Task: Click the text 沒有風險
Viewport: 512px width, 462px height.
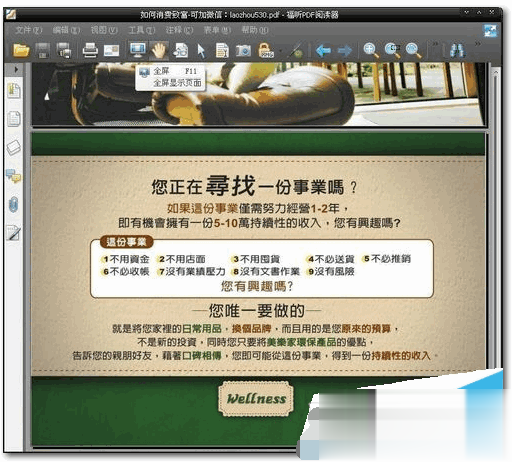Action: click(x=334, y=272)
